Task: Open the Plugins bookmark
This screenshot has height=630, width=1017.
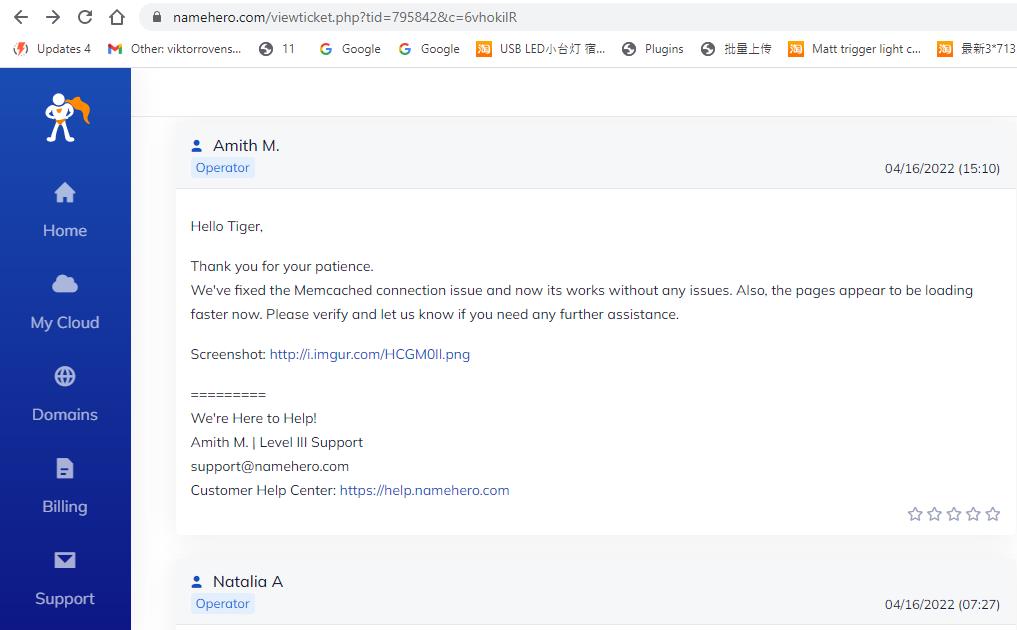Action: (x=652, y=48)
